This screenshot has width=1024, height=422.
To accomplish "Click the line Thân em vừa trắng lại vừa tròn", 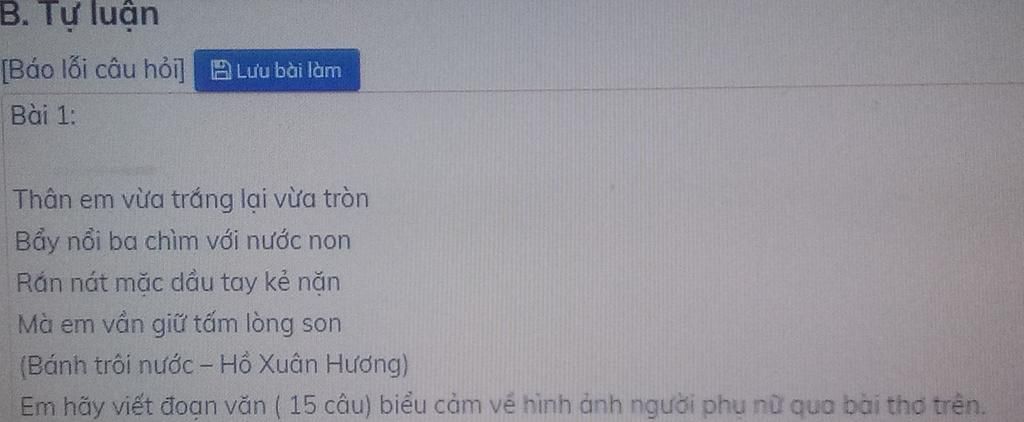I will click(x=191, y=199).
